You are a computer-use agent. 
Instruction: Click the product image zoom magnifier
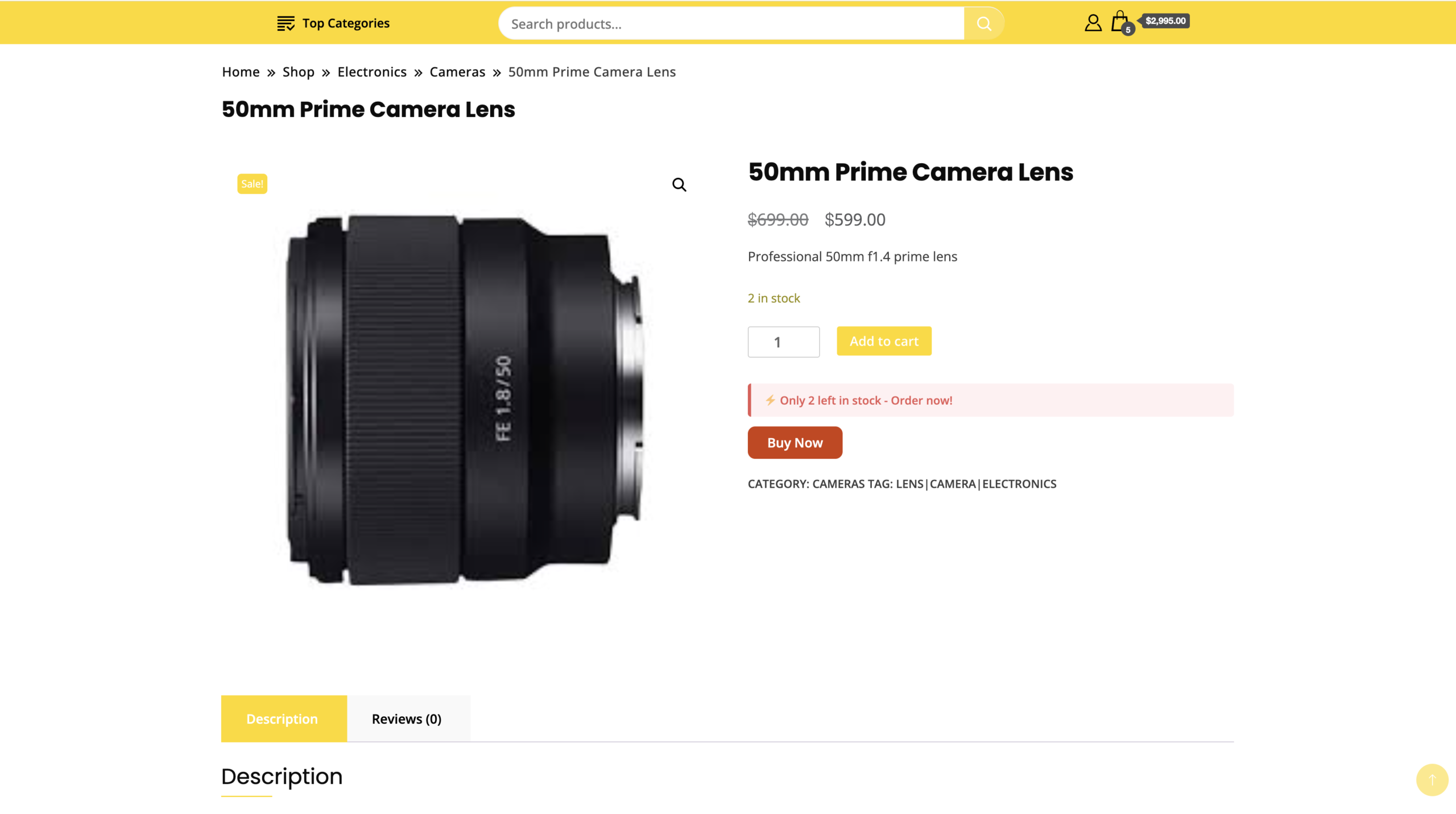pyautogui.click(x=679, y=185)
